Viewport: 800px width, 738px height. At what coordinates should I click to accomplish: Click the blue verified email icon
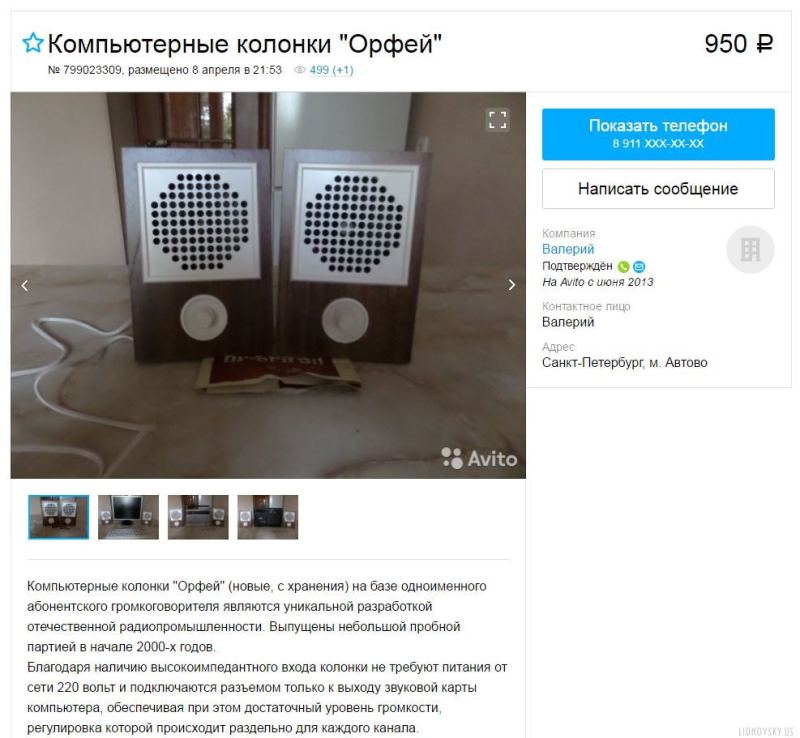pos(639,266)
